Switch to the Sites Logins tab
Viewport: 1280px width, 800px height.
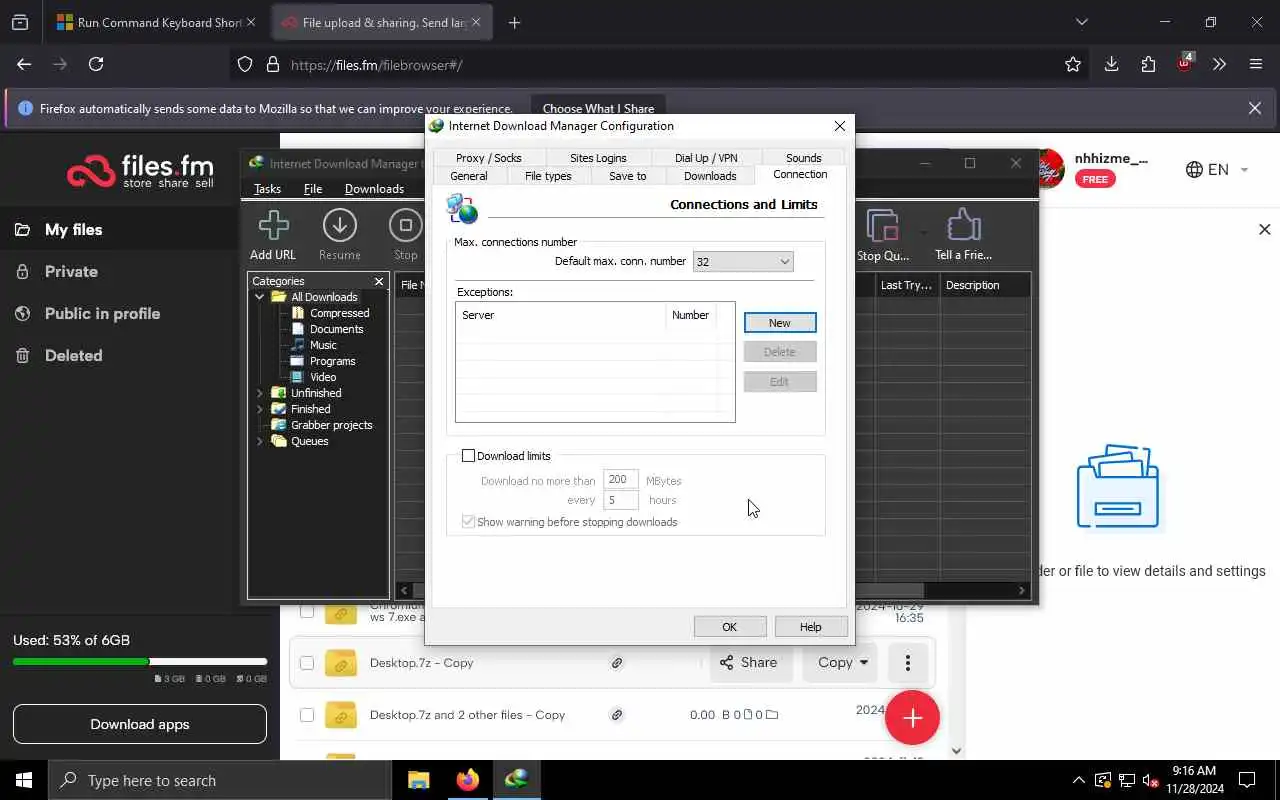pos(598,158)
